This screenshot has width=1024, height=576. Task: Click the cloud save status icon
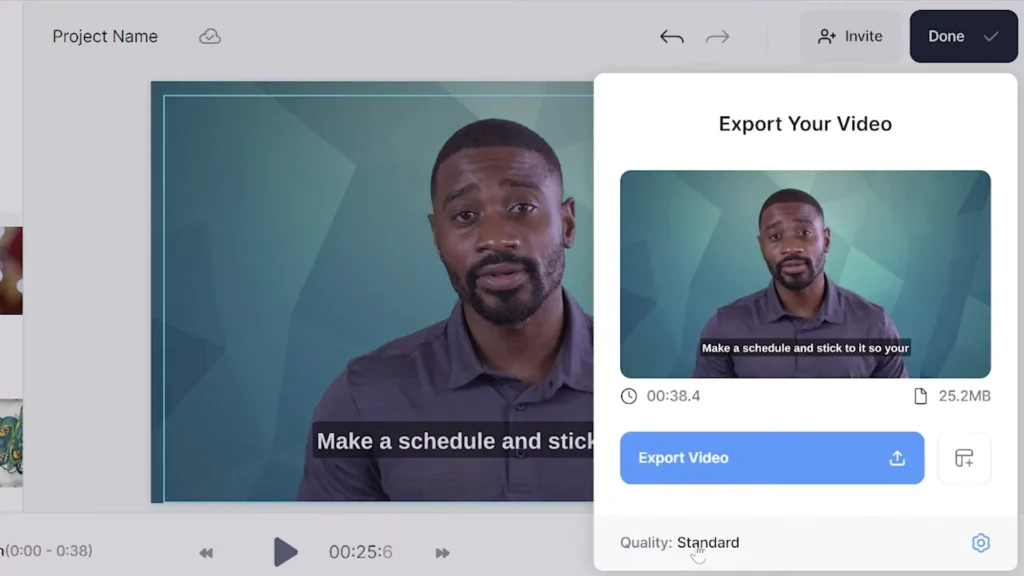click(210, 37)
